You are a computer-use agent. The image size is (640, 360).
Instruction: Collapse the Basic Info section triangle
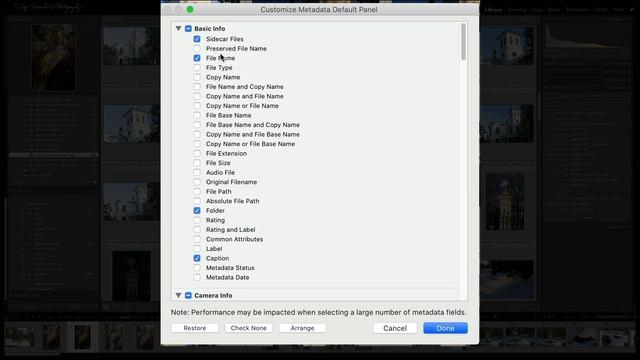(x=178, y=29)
